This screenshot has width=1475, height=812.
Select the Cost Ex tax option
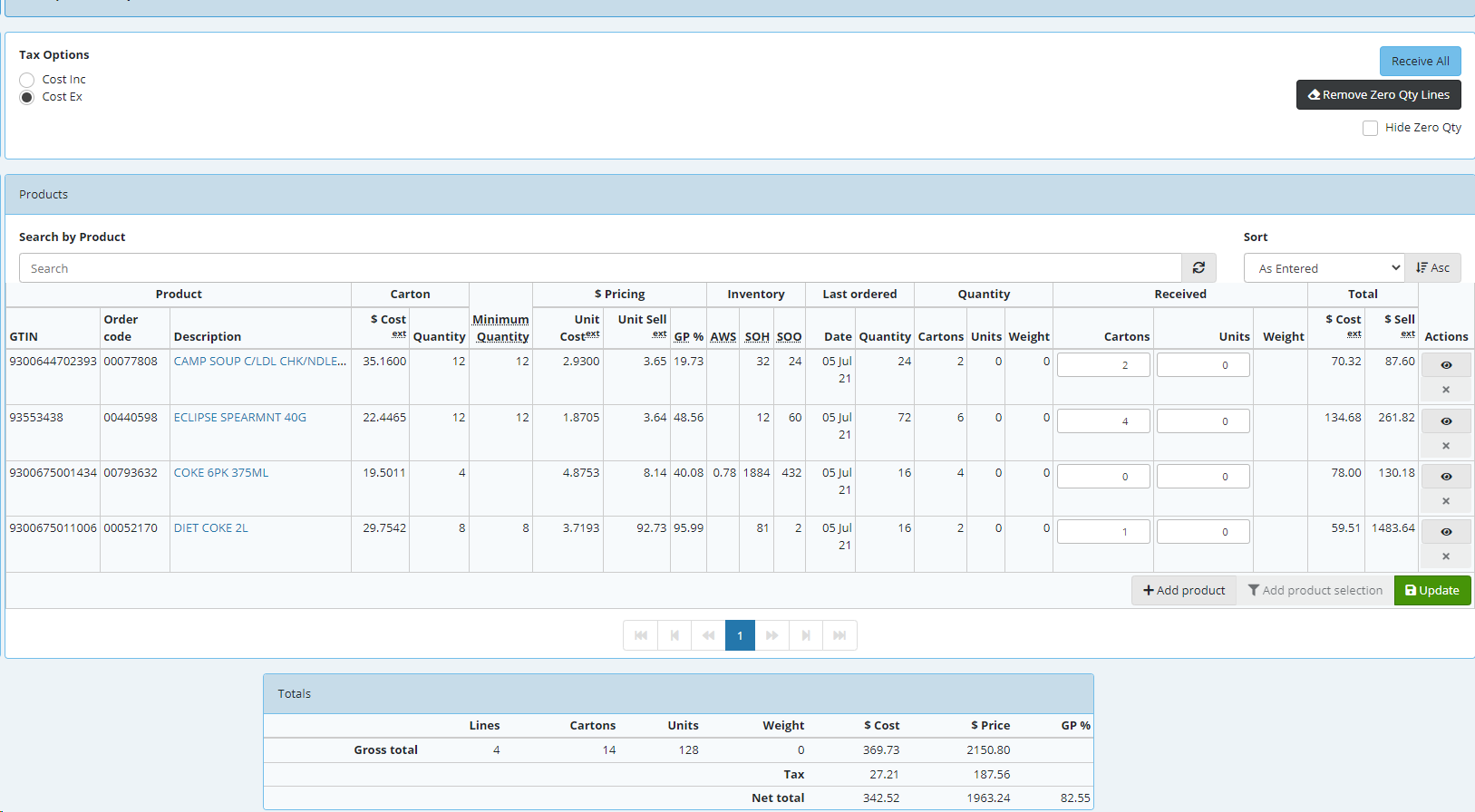[x=27, y=97]
